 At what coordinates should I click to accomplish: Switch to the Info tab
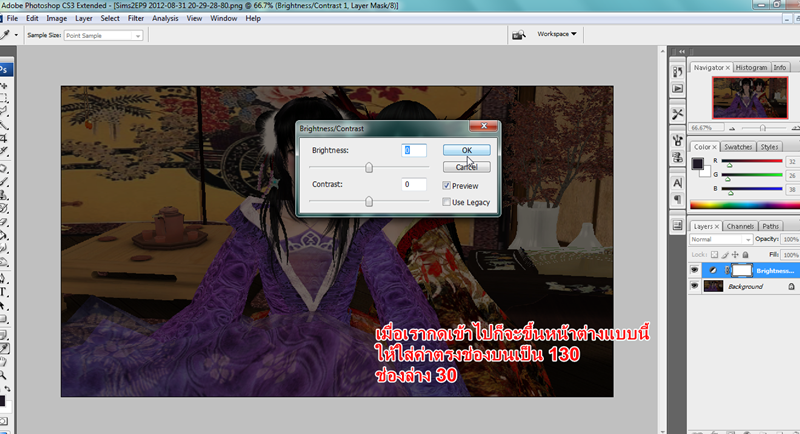click(780, 67)
